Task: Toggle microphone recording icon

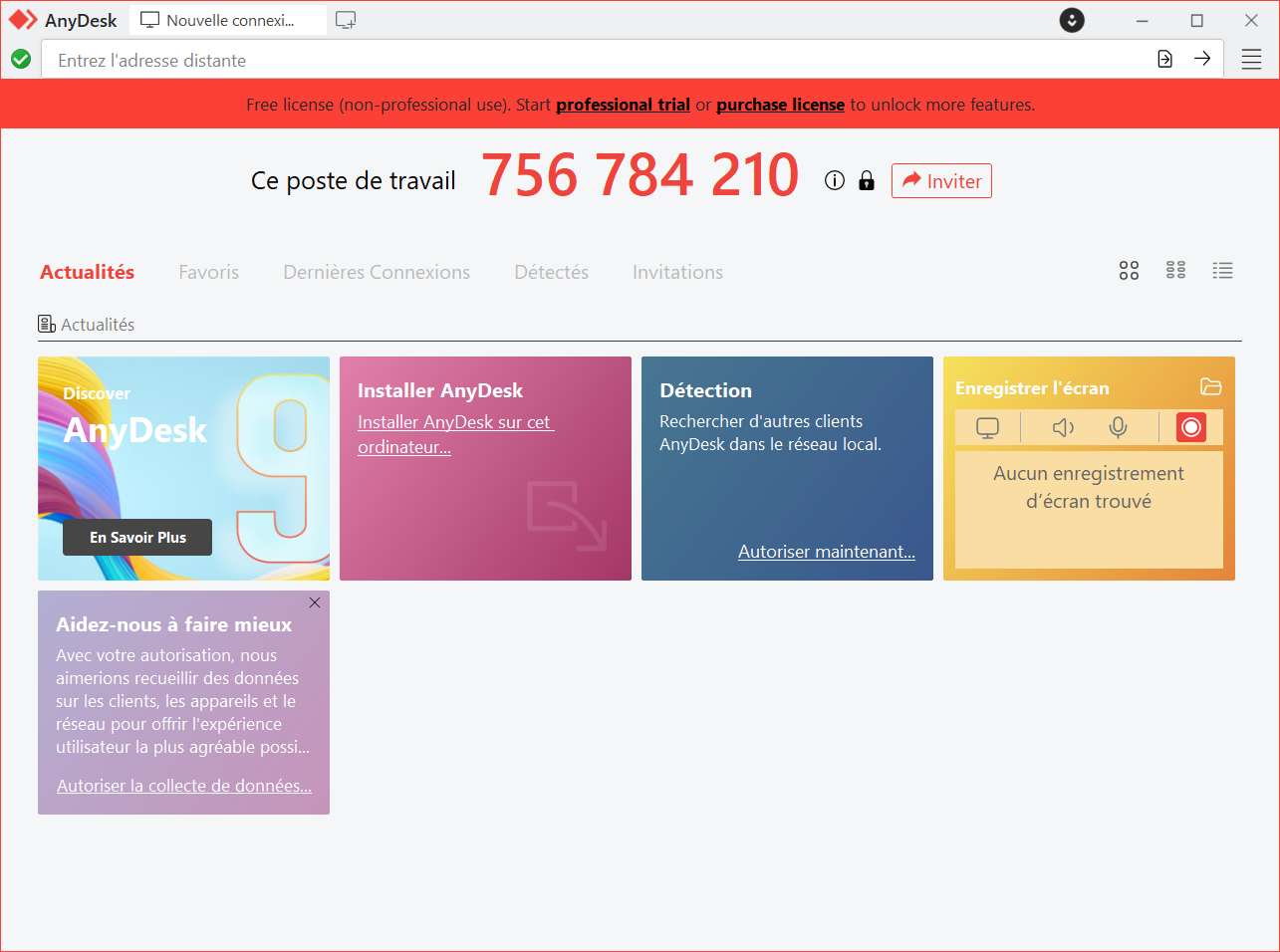Action: pos(1119,428)
